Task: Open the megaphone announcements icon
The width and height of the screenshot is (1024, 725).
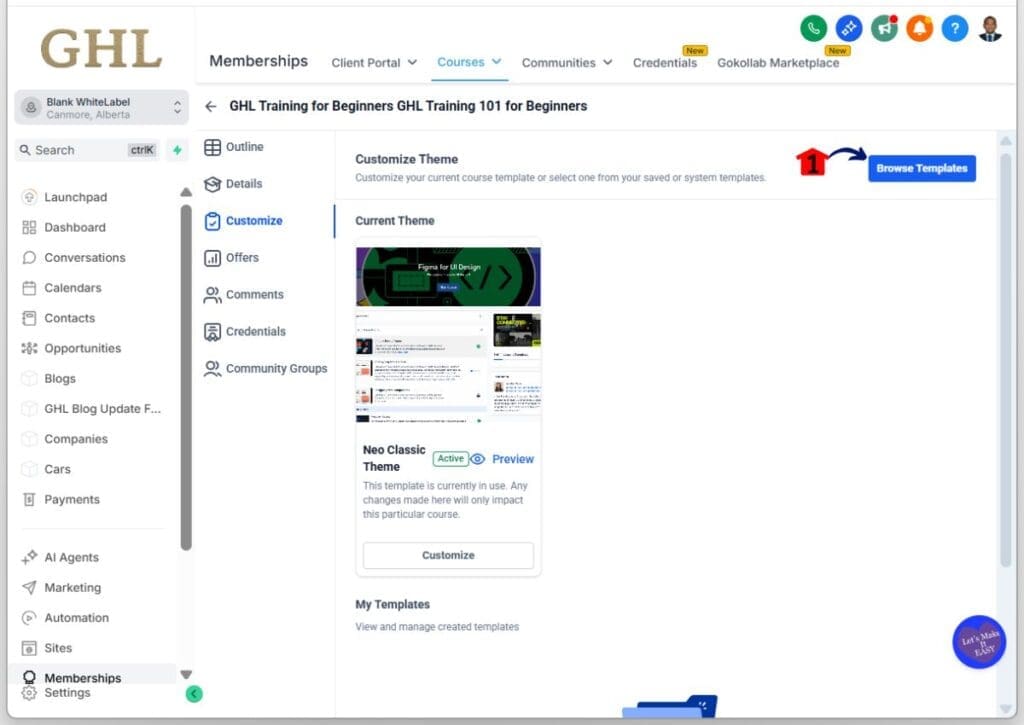Action: click(884, 28)
